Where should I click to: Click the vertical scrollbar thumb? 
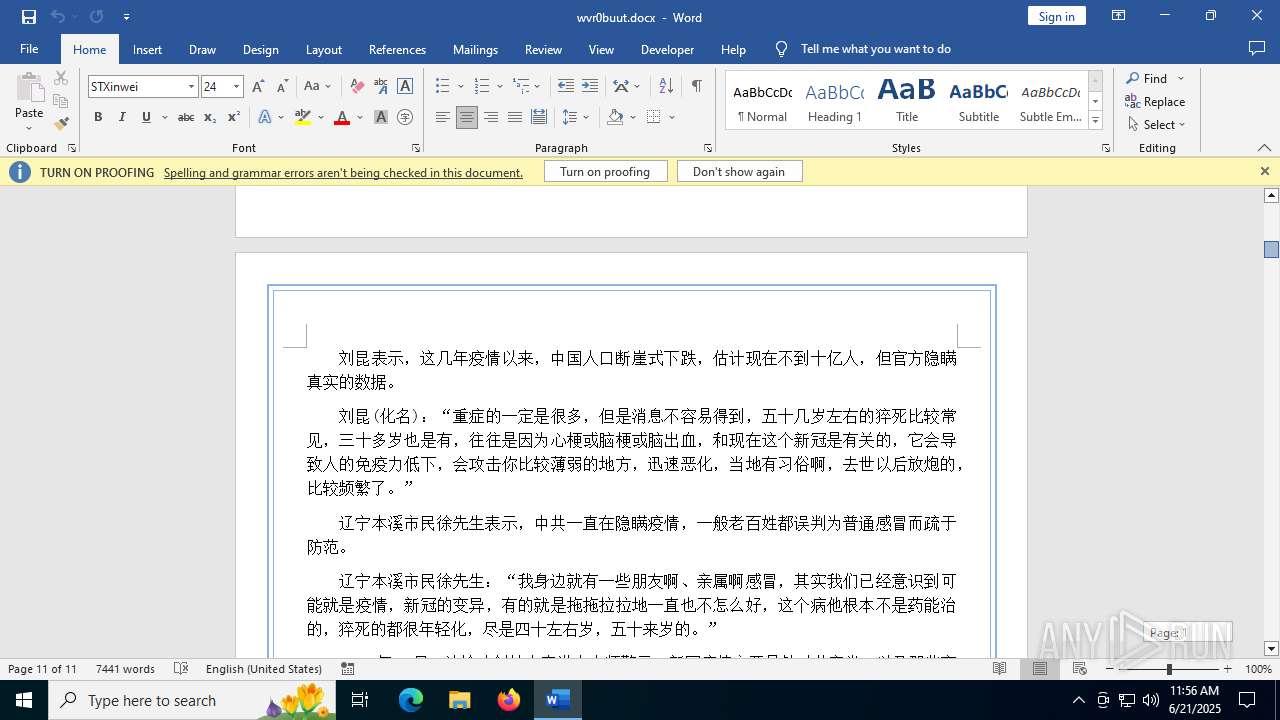pos(1271,249)
